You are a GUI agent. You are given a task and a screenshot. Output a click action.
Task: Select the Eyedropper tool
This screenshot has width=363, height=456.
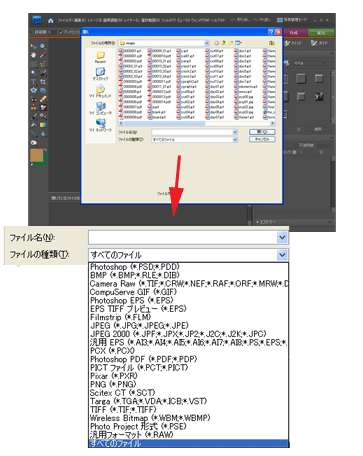point(43,55)
